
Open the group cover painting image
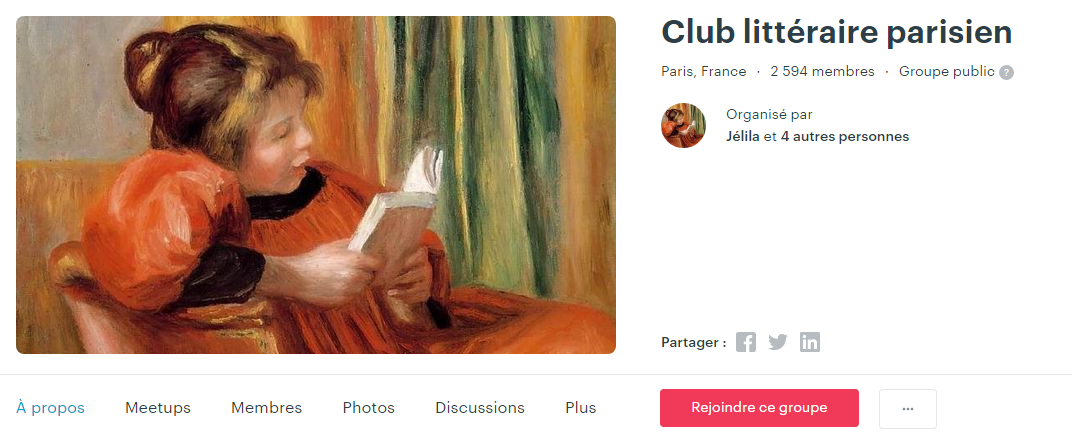click(316, 185)
